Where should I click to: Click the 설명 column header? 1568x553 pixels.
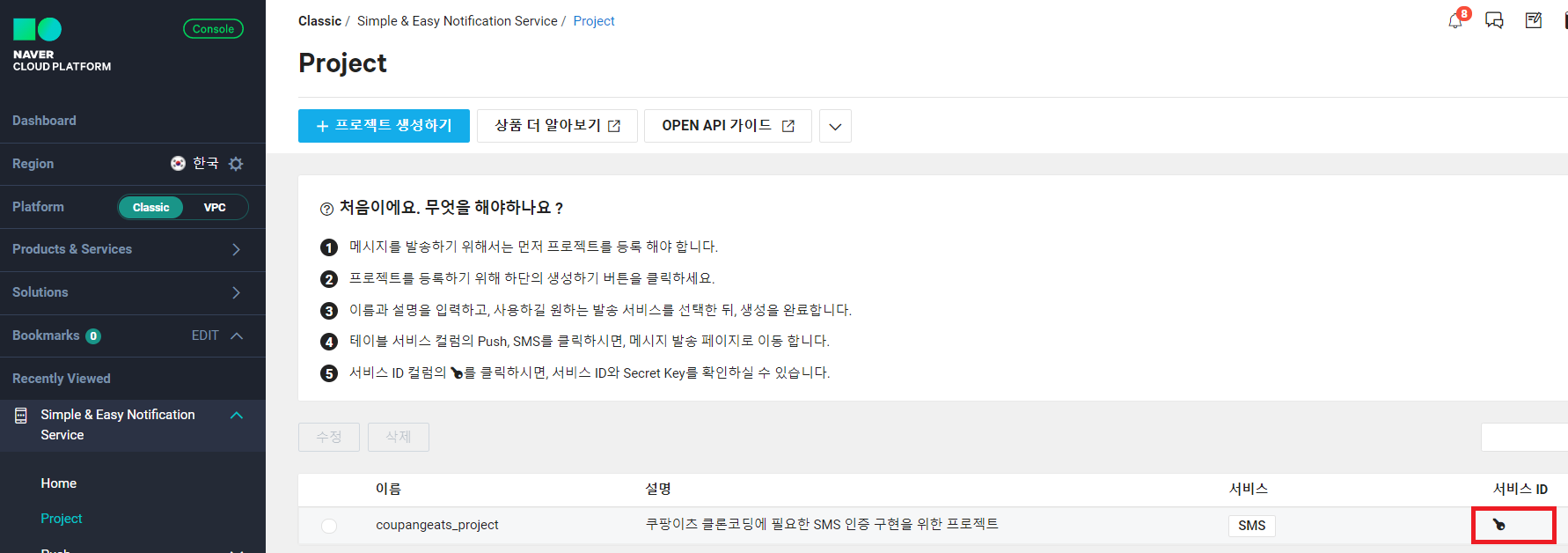[657, 489]
